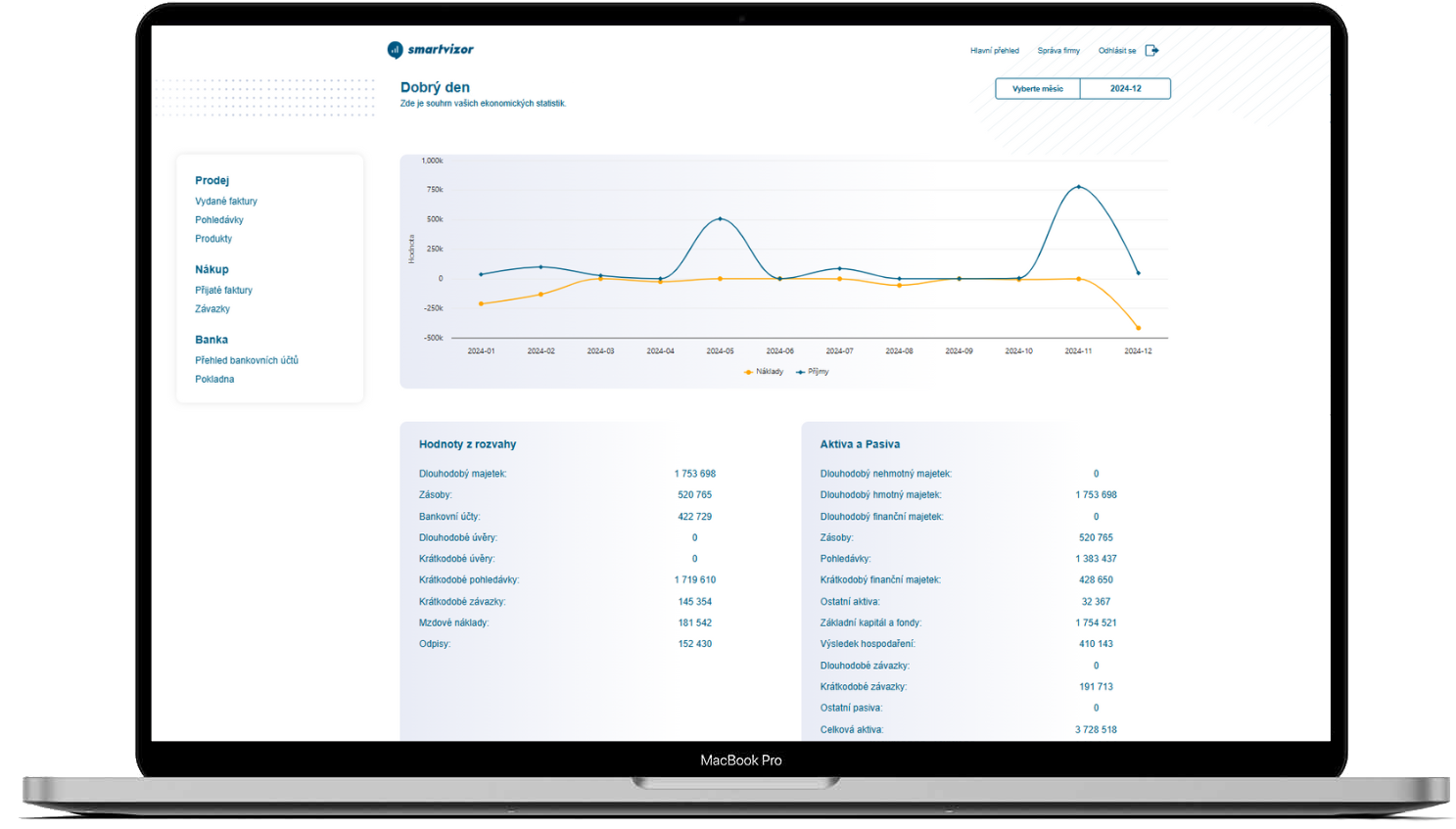The width and height of the screenshot is (1456, 829).
Task: Toggle the Náklady legend series
Action: [x=764, y=372]
